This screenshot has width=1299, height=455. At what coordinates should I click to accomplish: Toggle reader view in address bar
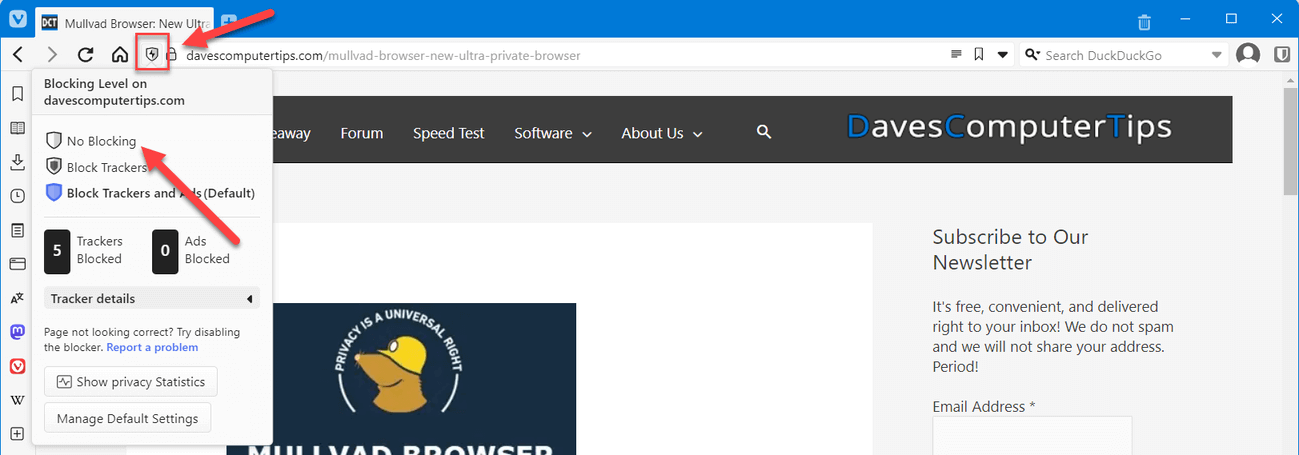point(956,55)
